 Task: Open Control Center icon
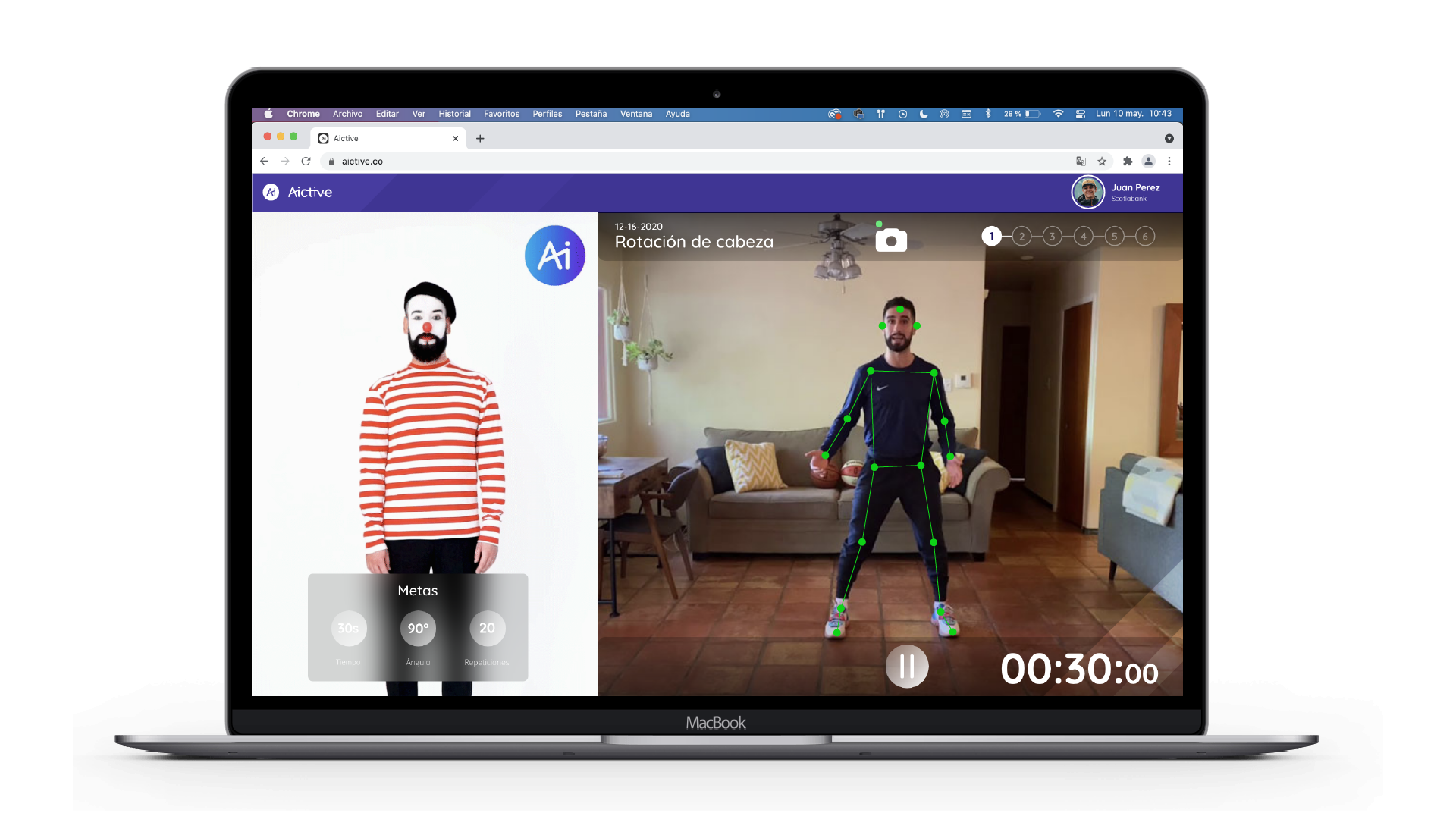1081,114
